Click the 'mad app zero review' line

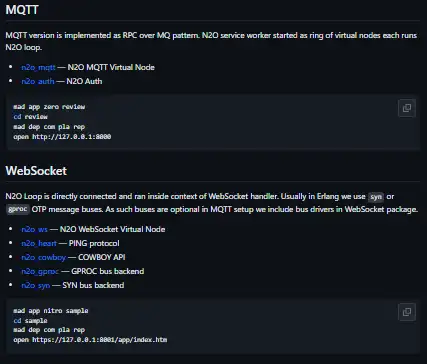[49, 107]
